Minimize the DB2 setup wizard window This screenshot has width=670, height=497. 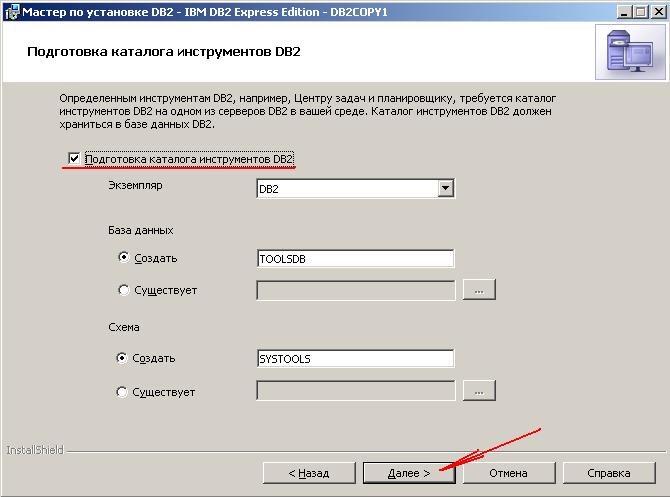pos(624,12)
